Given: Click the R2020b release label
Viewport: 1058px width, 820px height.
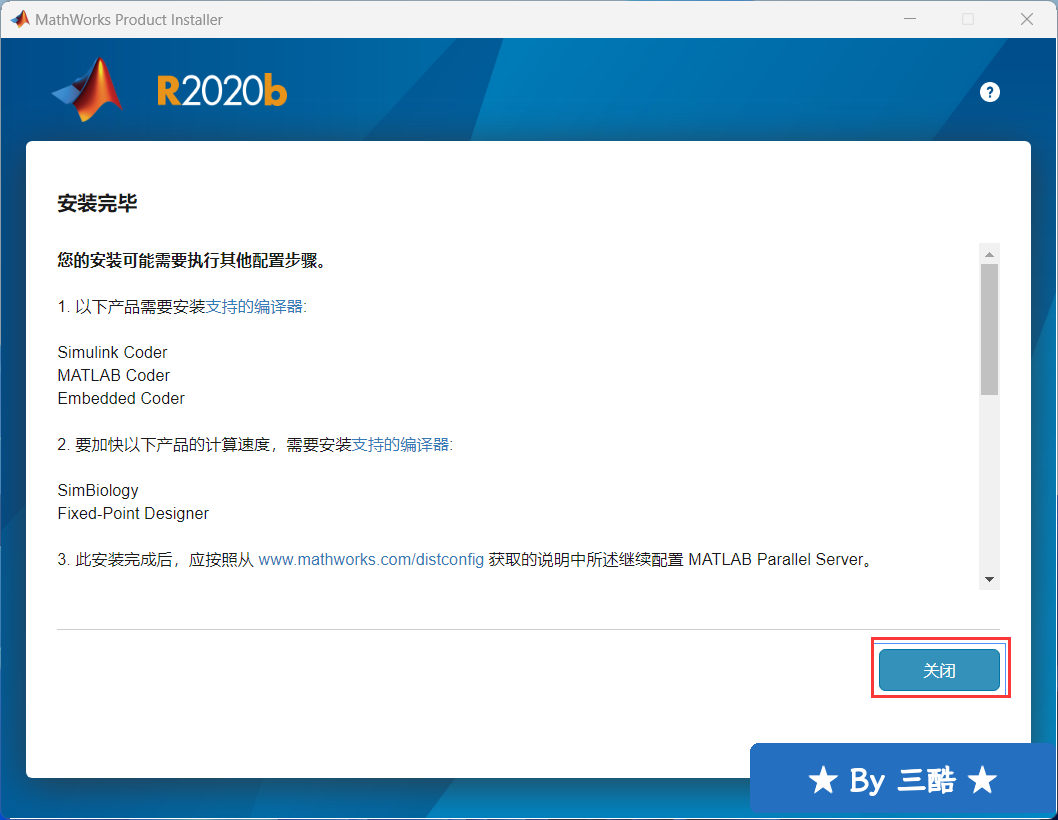Looking at the screenshot, I should [222, 91].
